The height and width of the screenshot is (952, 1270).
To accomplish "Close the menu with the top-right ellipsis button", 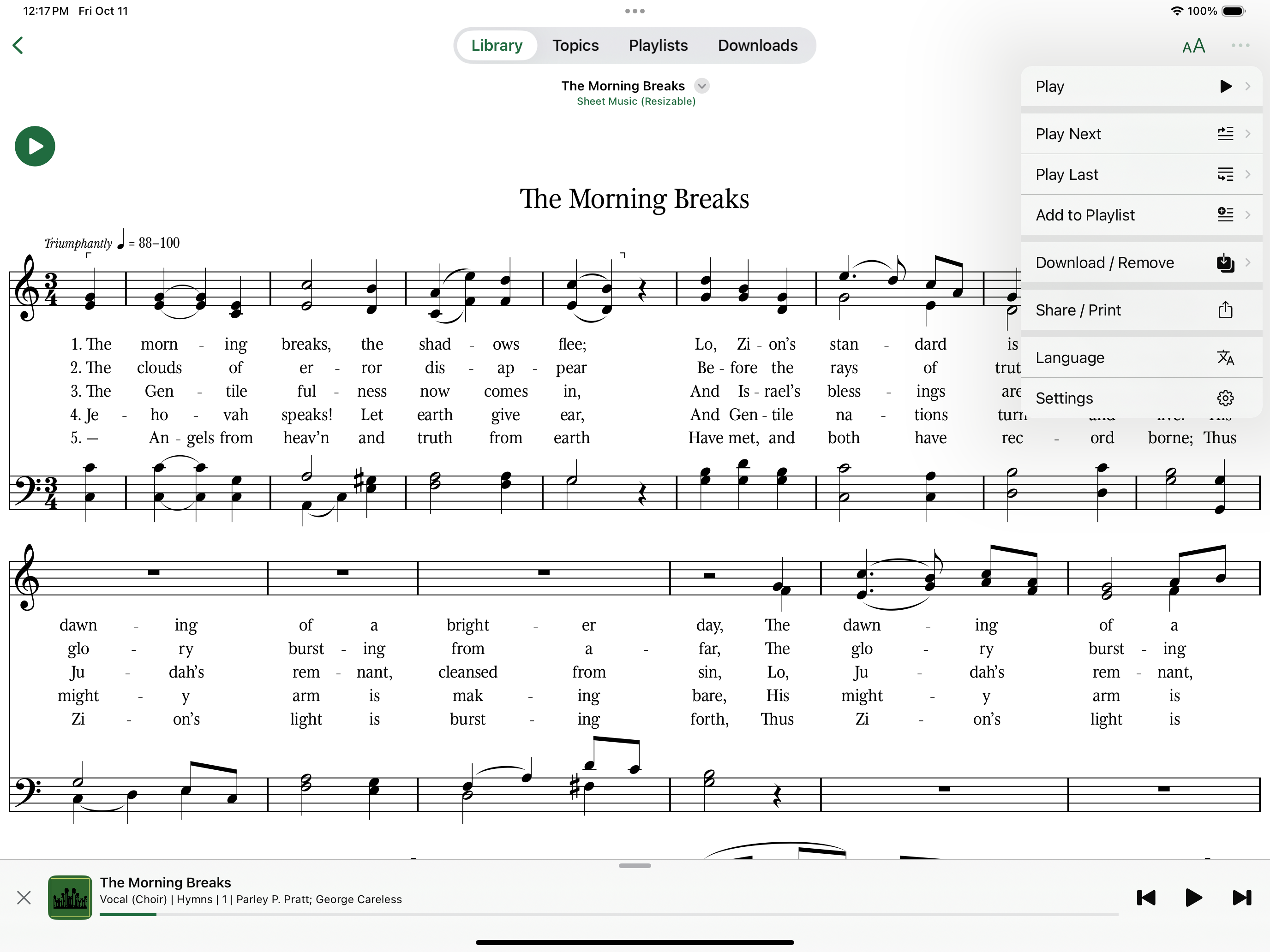I will click(x=1240, y=45).
